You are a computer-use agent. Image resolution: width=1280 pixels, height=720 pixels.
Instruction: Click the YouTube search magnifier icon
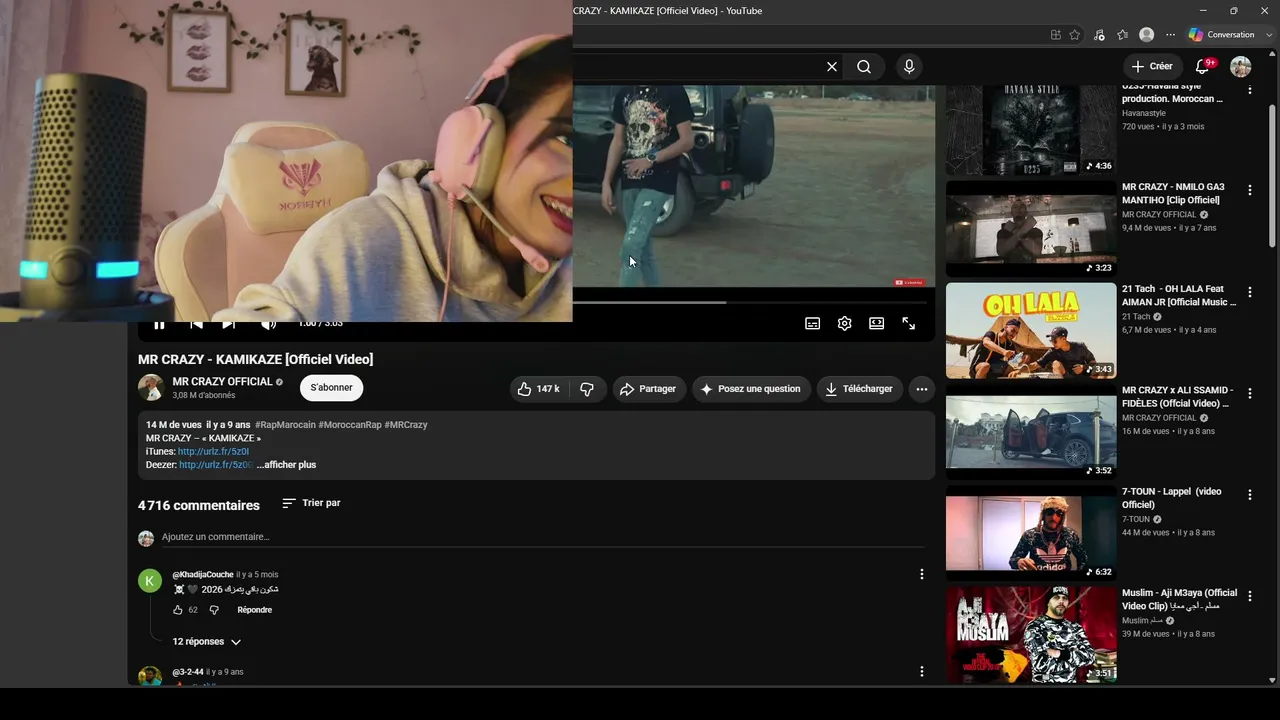click(x=864, y=67)
